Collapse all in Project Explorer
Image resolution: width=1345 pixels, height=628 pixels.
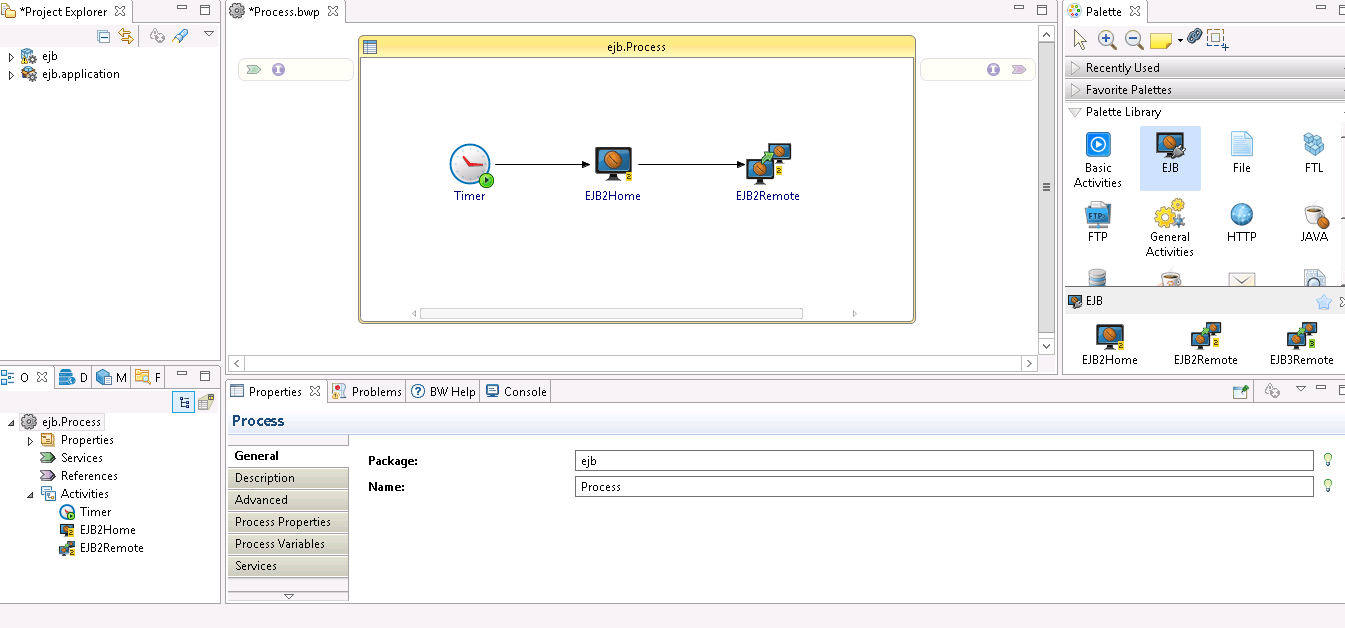(x=103, y=36)
